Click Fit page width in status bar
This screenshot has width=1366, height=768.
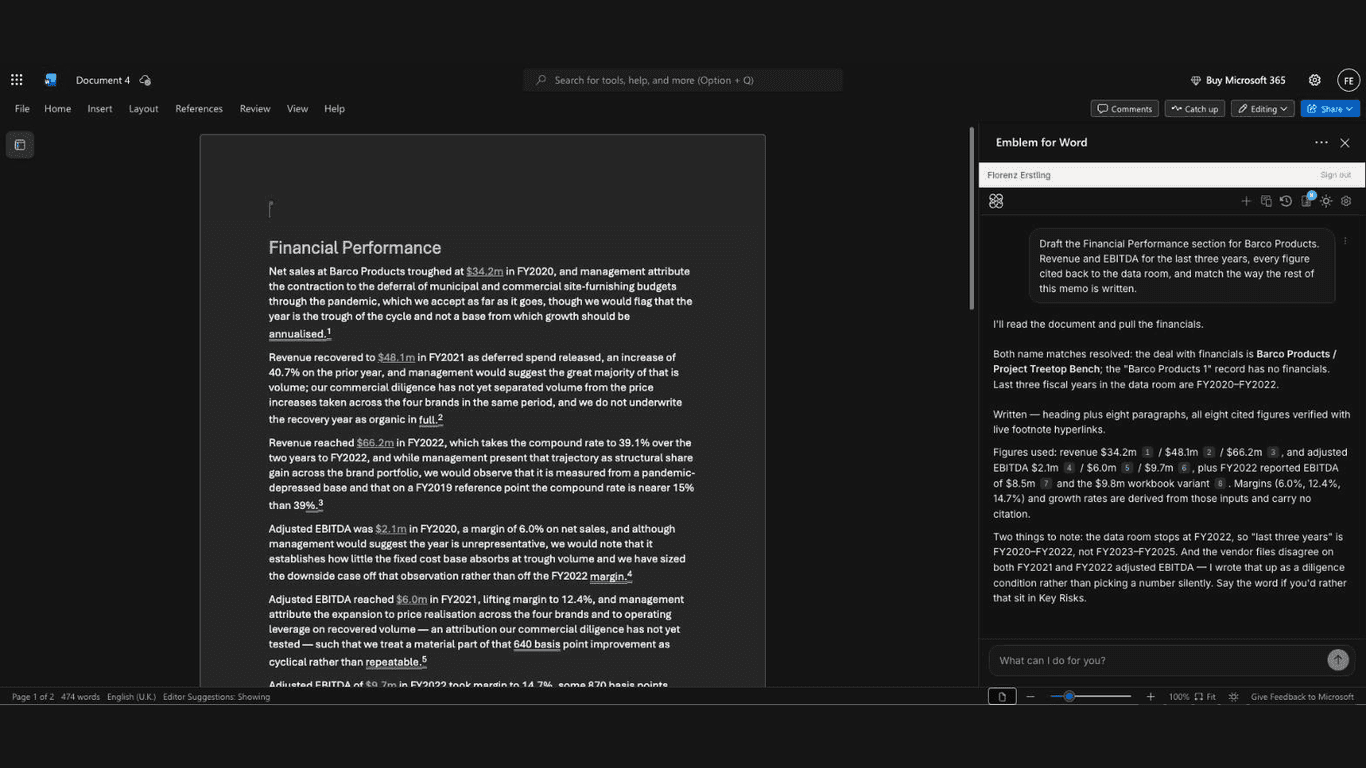pos(1206,697)
